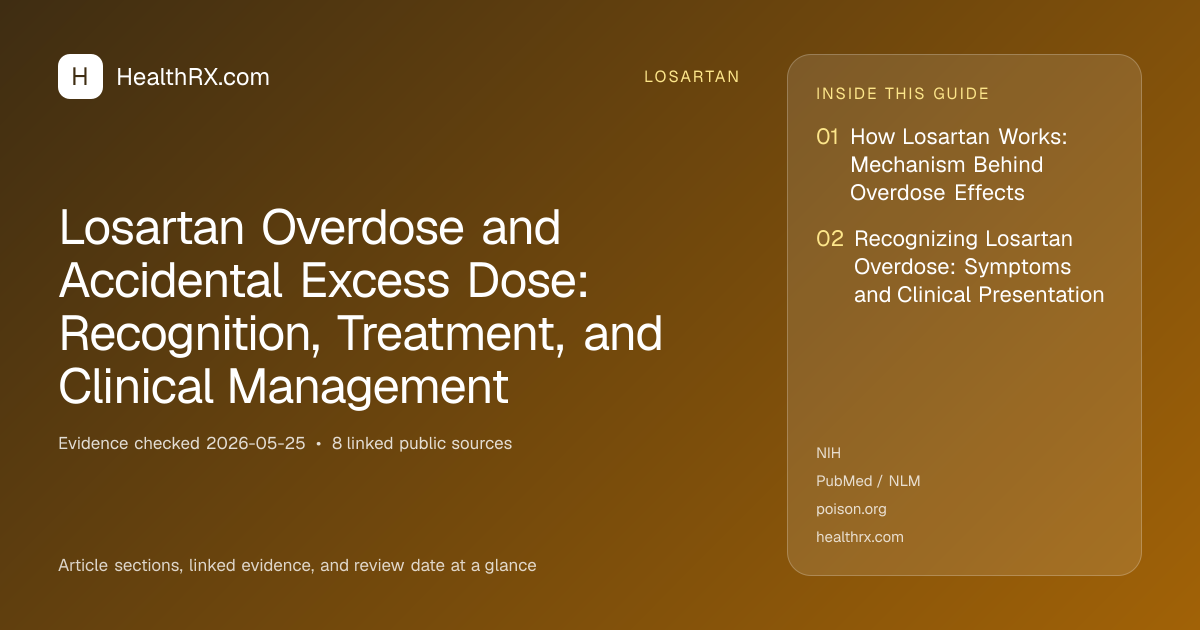
Task: Click the HealthRX 'H' logo icon
Action: (x=80, y=77)
